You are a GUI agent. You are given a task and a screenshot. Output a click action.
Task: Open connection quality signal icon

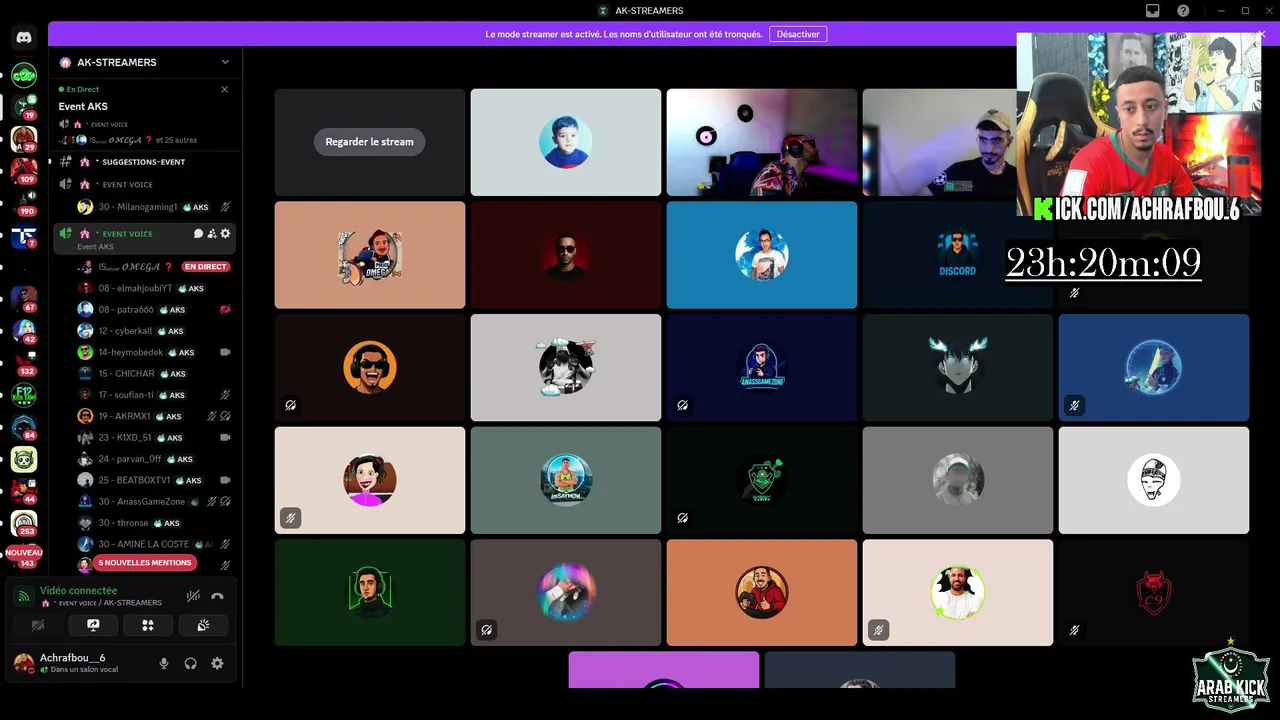tap(24, 596)
